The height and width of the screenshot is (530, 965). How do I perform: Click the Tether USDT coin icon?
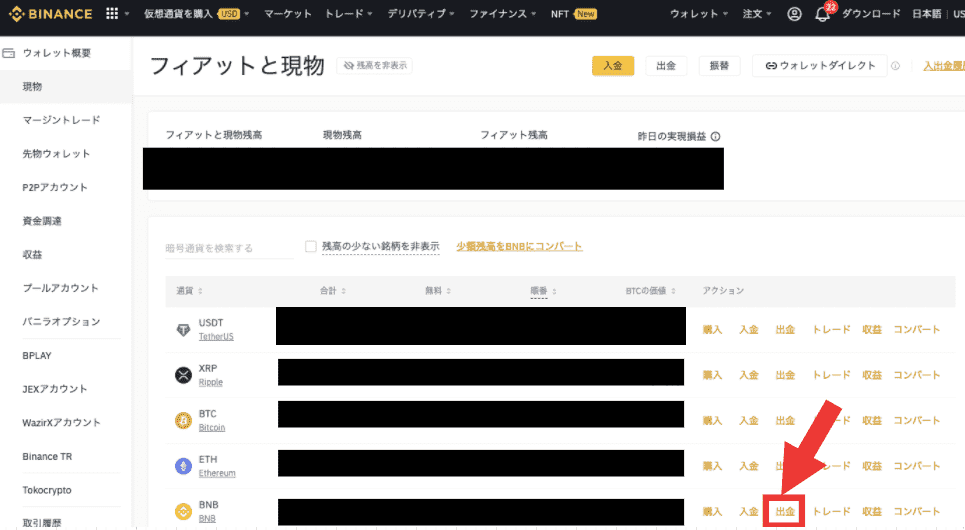tap(183, 329)
